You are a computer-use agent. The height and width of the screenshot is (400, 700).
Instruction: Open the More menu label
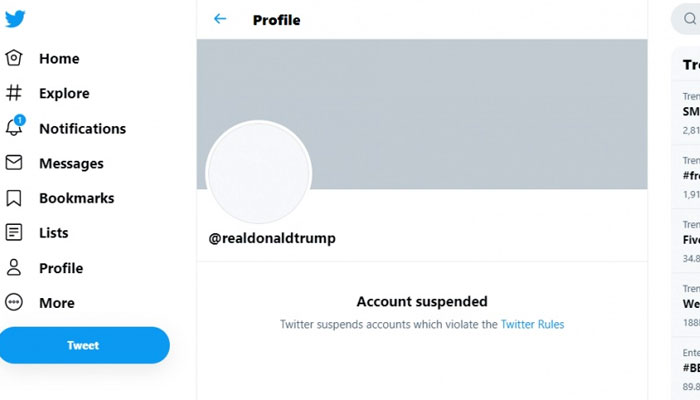57,303
